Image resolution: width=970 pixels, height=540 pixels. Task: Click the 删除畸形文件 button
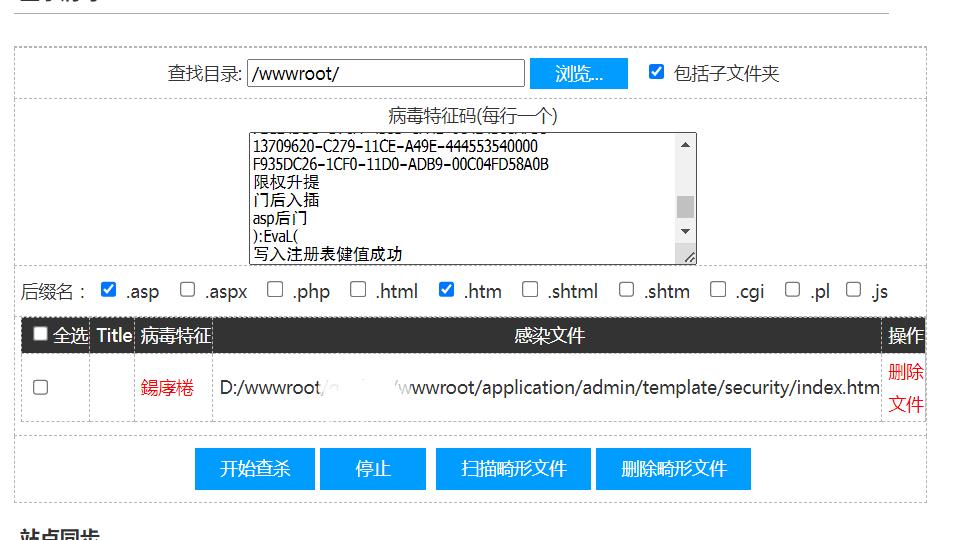(674, 469)
